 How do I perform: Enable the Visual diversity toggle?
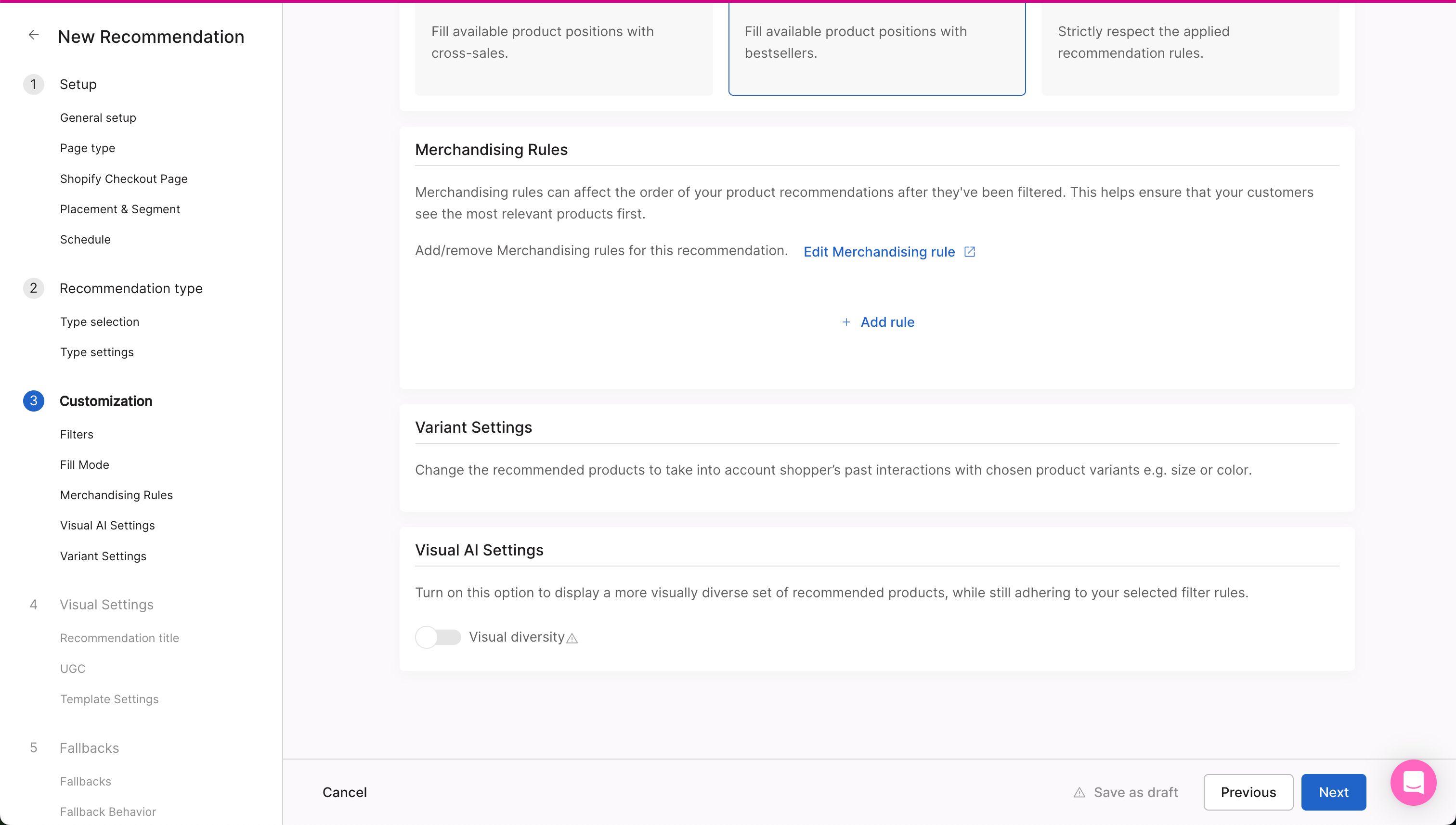point(438,637)
